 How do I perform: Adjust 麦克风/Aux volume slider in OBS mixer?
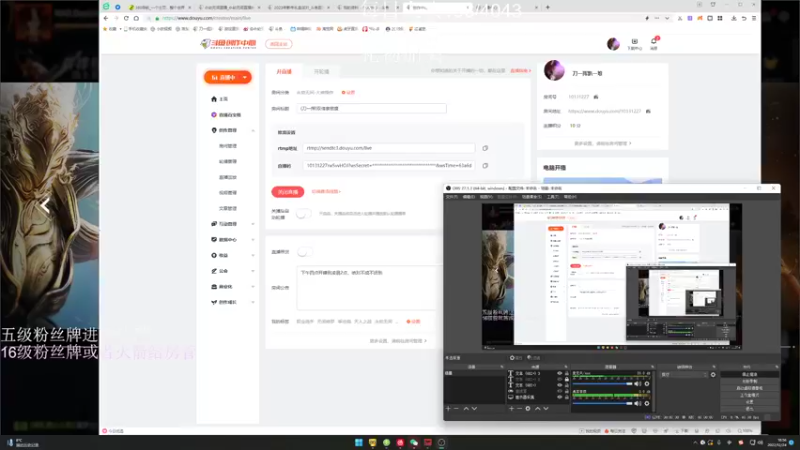tap(602, 384)
